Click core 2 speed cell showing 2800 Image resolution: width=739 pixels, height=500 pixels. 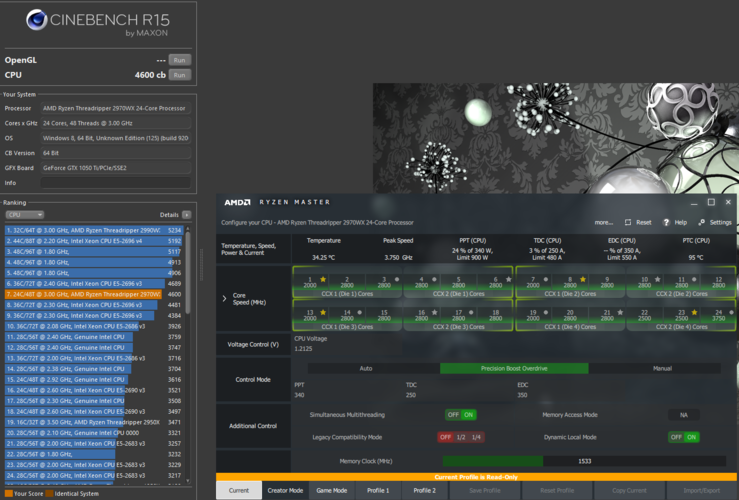[x=347, y=282]
